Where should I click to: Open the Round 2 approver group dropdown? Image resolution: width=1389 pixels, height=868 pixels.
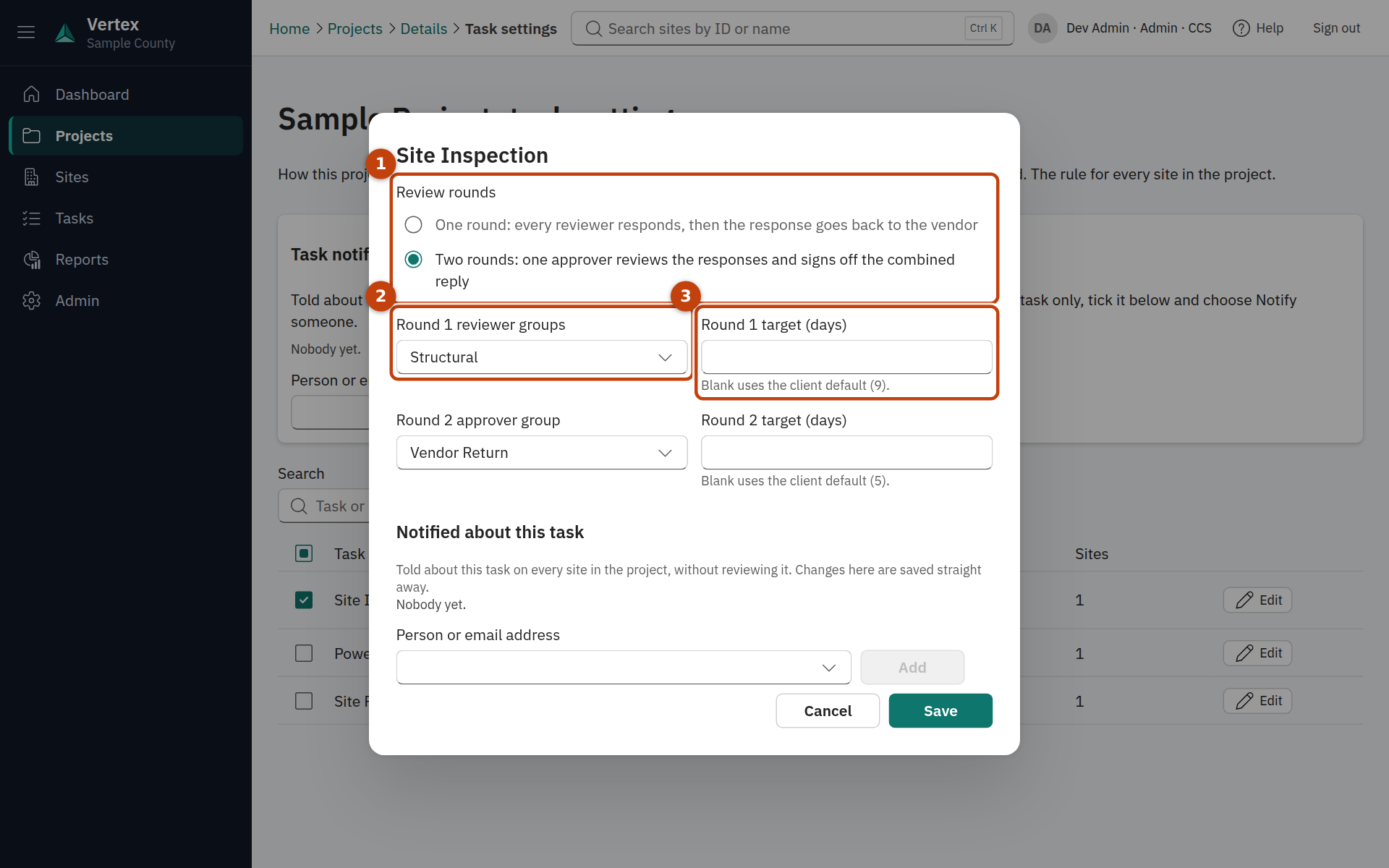pos(541,453)
